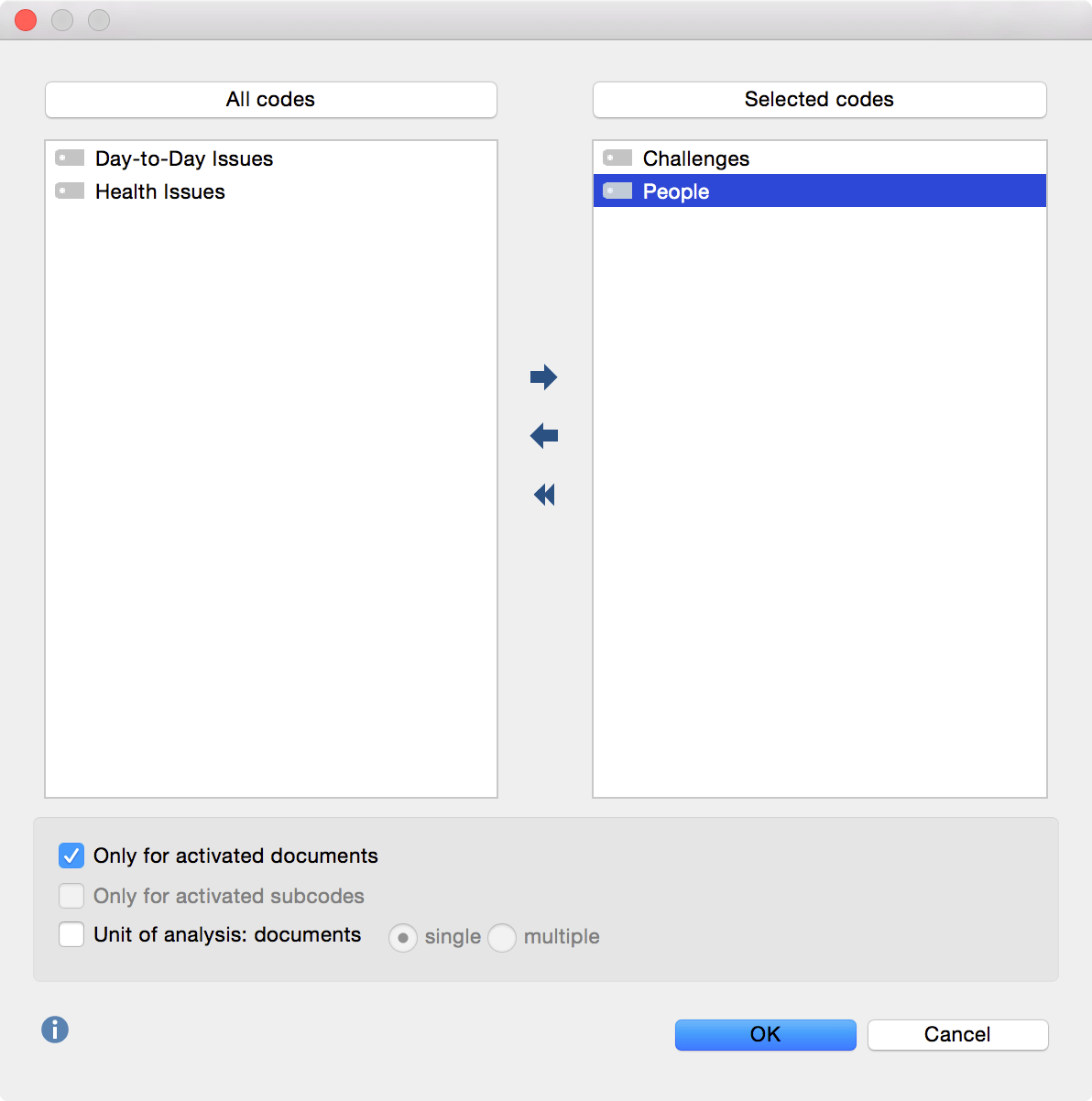Confirm with the OK button
This screenshot has width=1092, height=1101.
(766, 1035)
